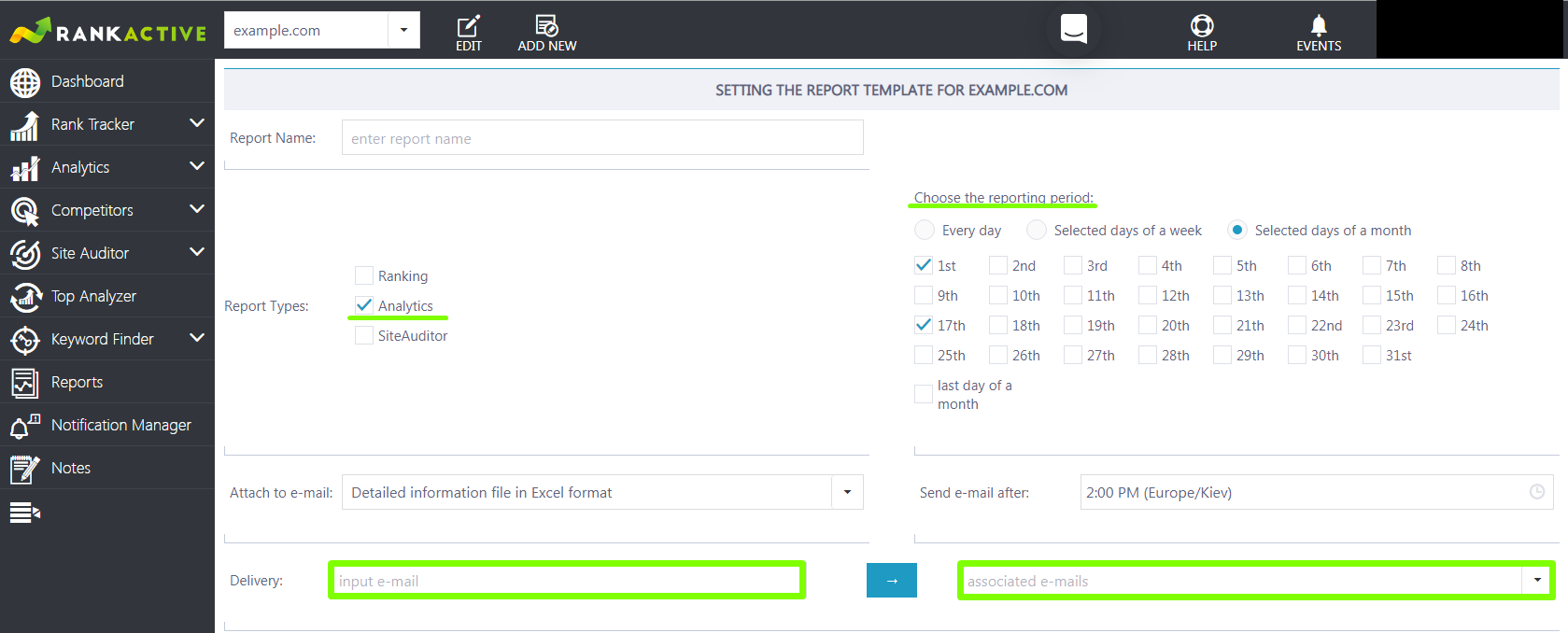Open the Send e-mail after time picker

tap(1317, 492)
